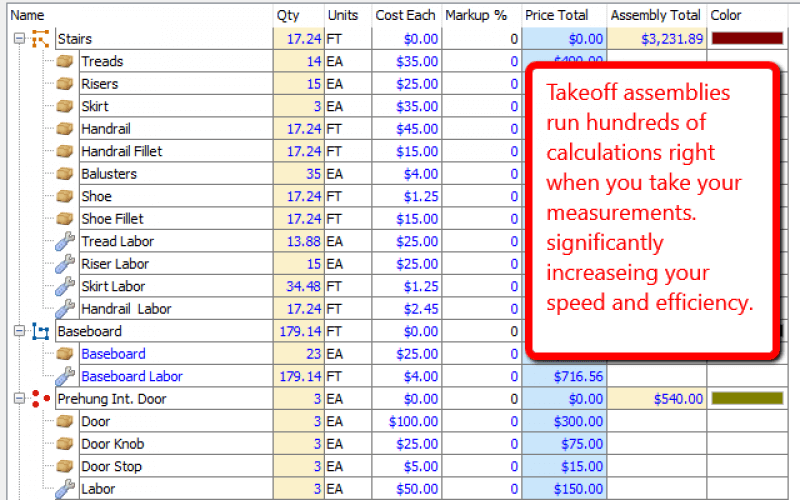This screenshot has height=500, width=800.
Task: Click the Handrail Labor wrench icon
Action: coord(65,309)
